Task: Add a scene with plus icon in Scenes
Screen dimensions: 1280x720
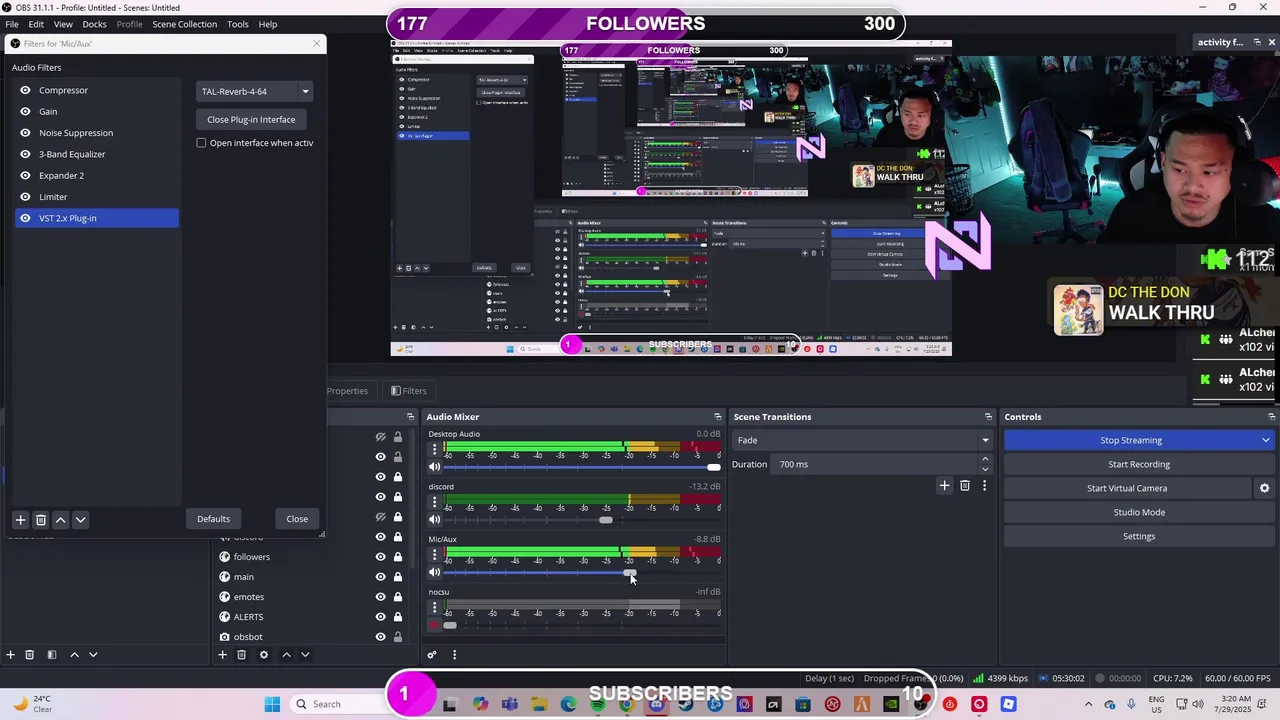Action: click(x=10, y=655)
